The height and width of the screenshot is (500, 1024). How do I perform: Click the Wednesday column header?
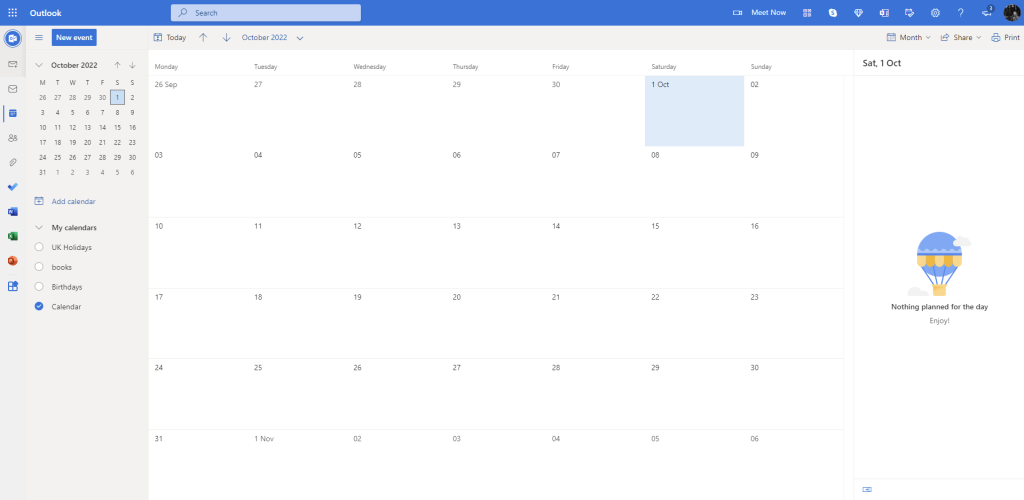[370, 67]
